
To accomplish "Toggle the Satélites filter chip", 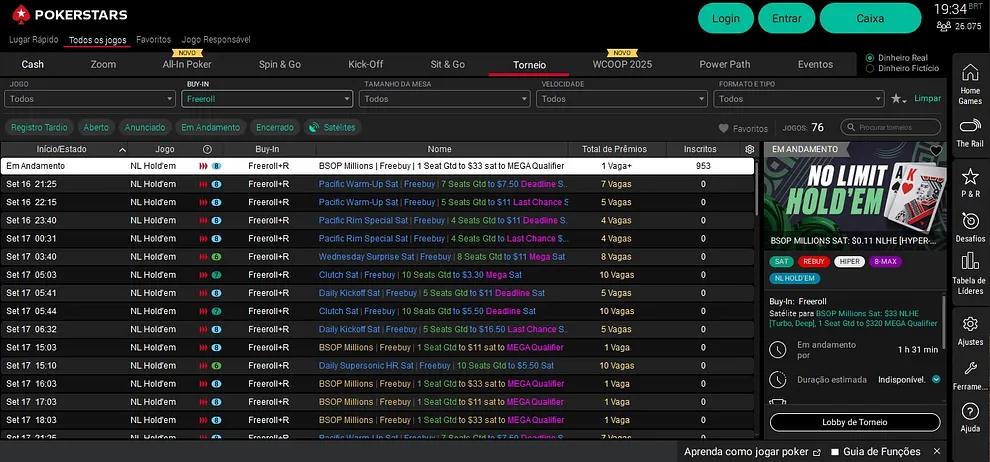I will (332, 127).
